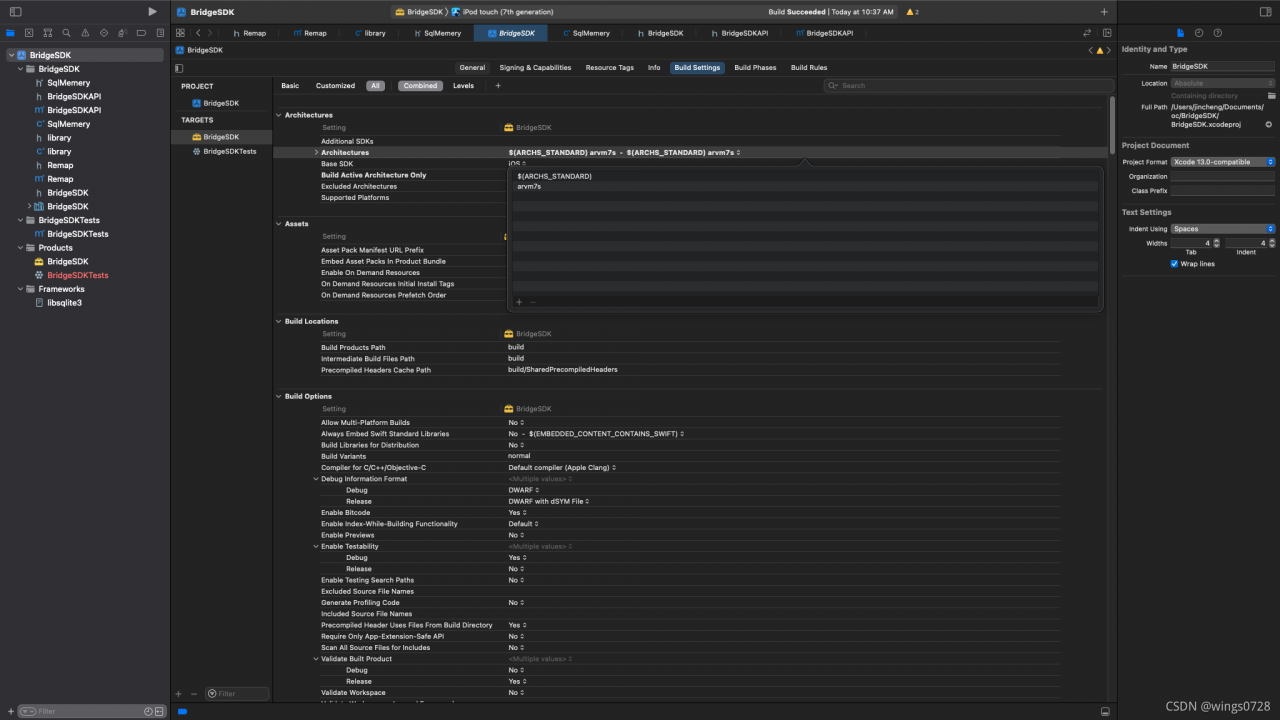Switch filter to Customized settings
The height and width of the screenshot is (720, 1280).
(x=335, y=86)
